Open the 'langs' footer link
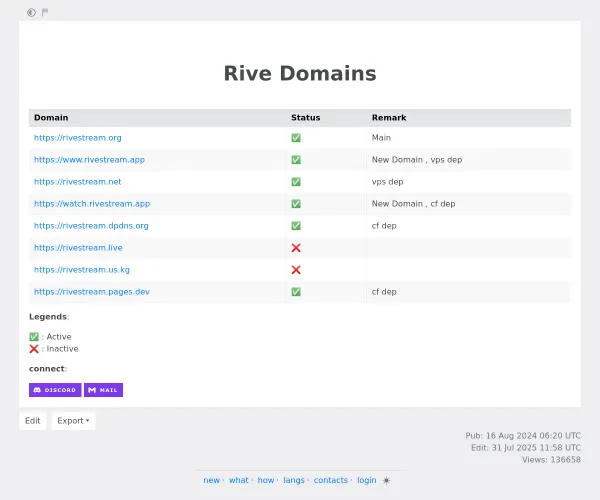This screenshot has width=600, height=500. point(293,480)
